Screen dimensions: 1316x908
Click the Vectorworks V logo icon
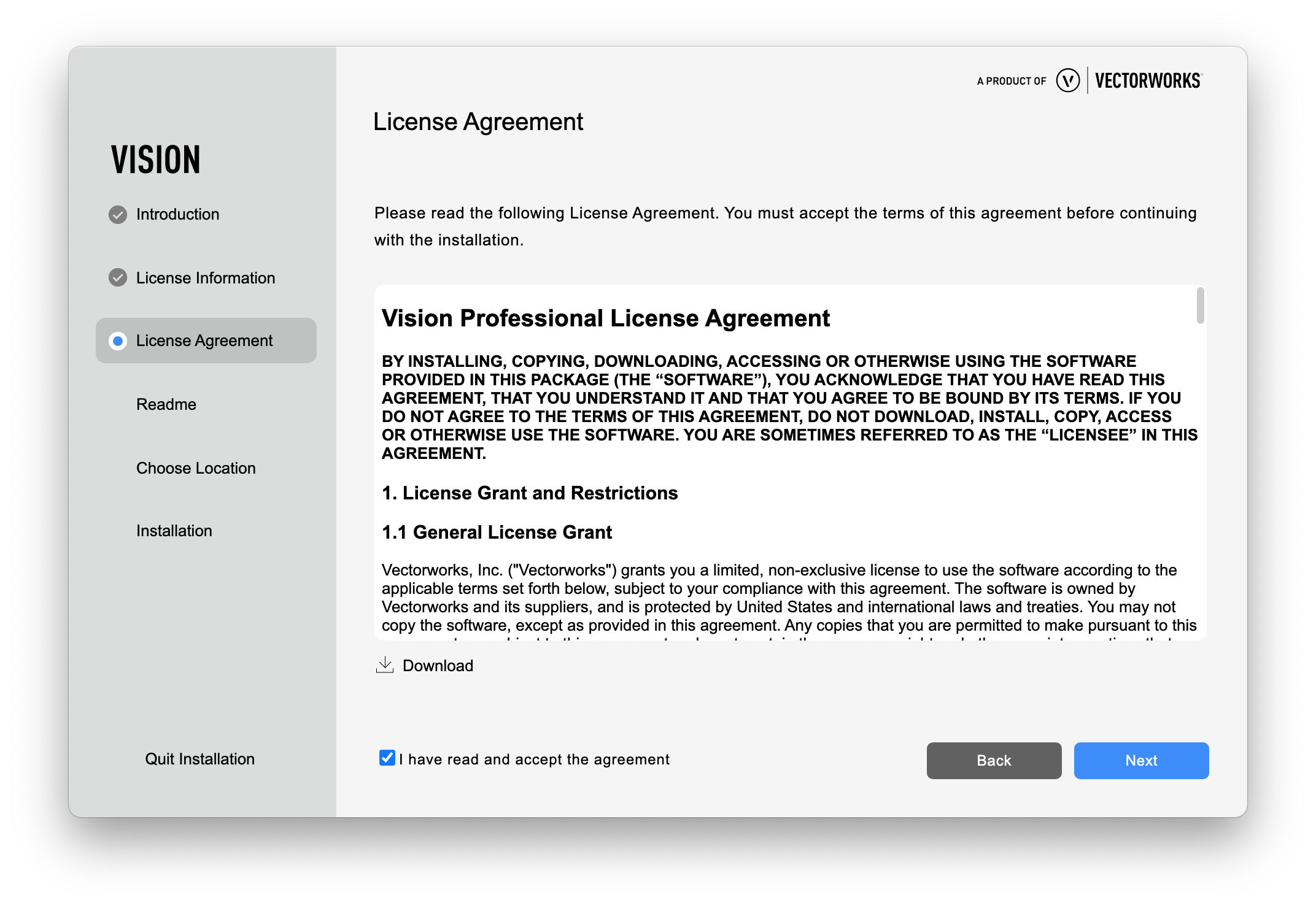pos(1068,80)
